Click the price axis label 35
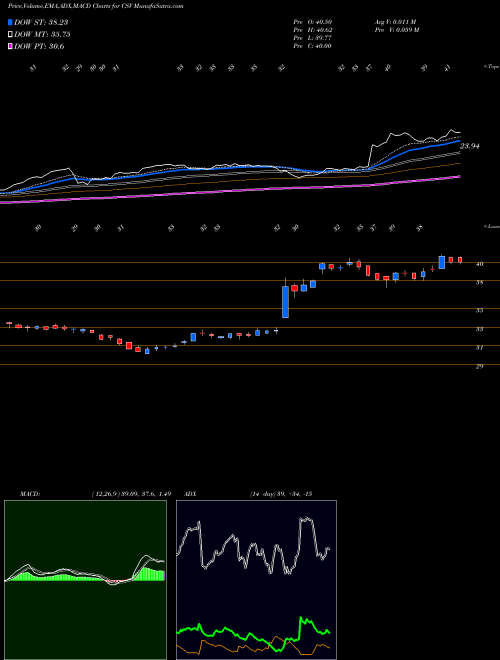The width and height of the screenshot is (500, 660). 479,310
